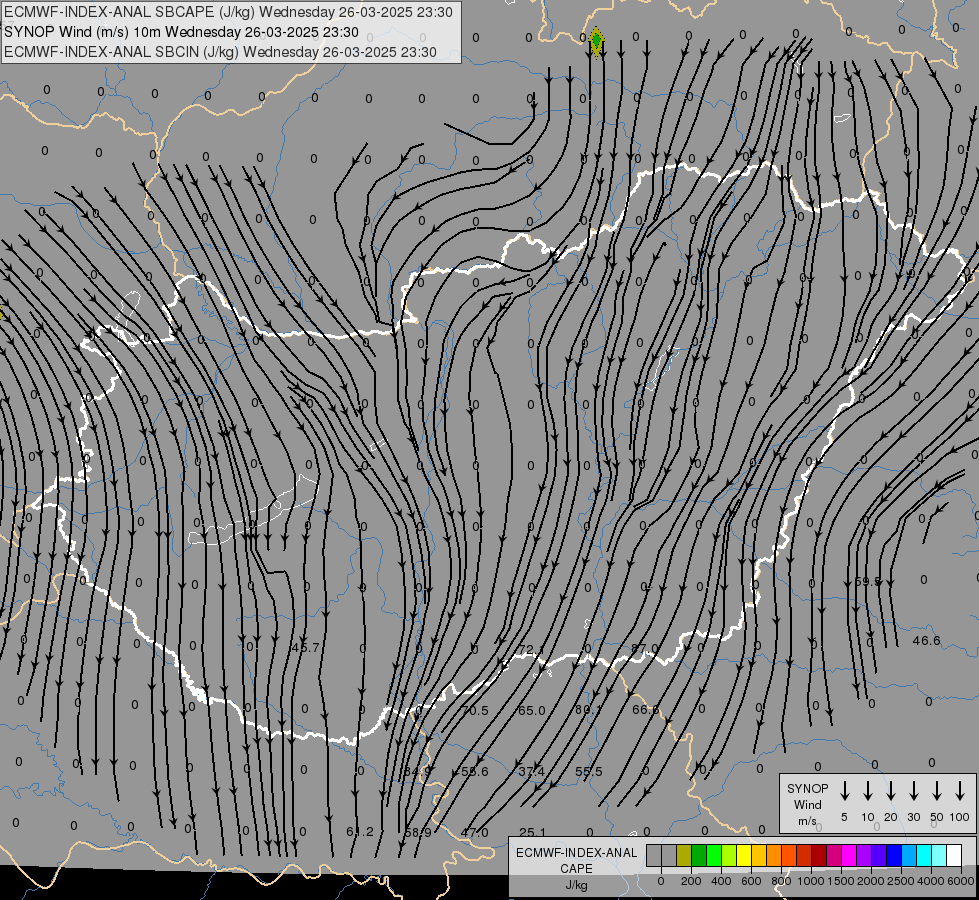Click the 800 tick label on color scale
This screenshot has height=900, width=979.
781,881
